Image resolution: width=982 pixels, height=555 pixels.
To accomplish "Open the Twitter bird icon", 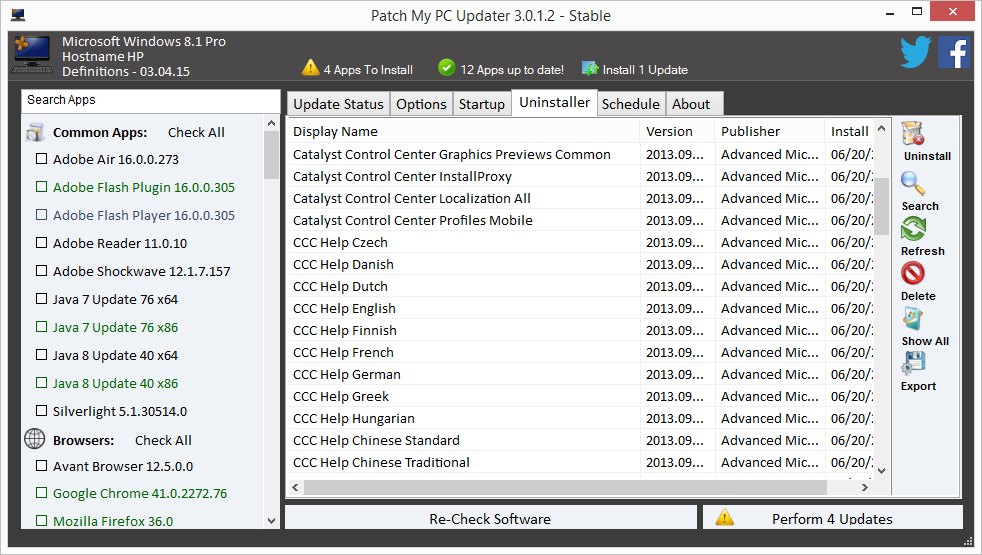I will click(916, 52).
